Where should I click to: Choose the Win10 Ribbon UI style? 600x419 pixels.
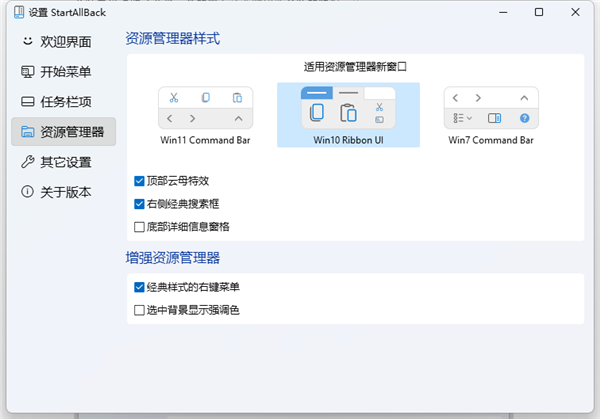tap(348, 115)
